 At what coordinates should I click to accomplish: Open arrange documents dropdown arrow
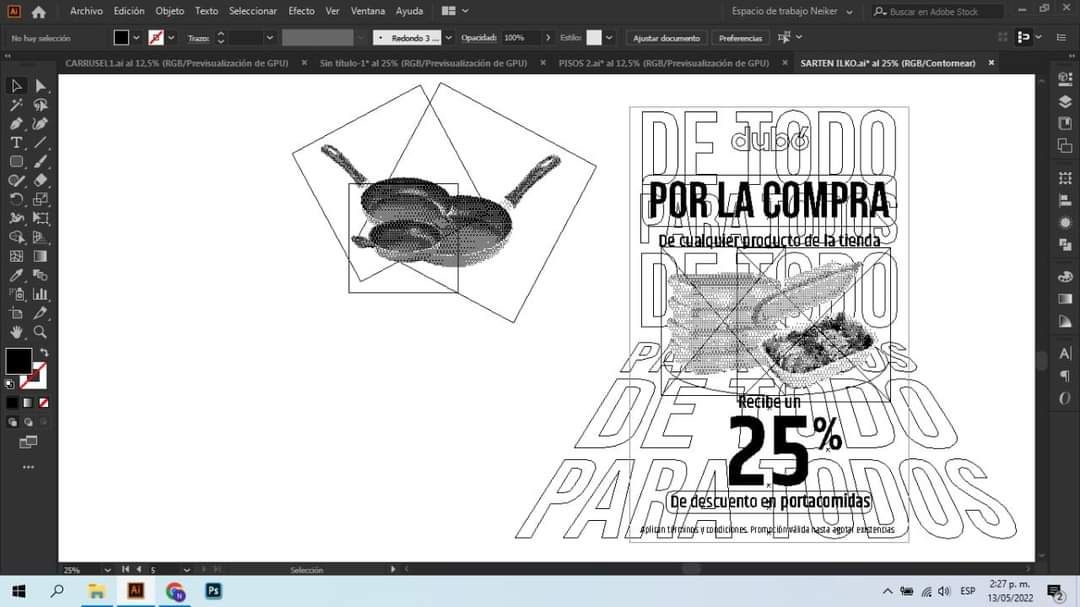pos(466,11)
